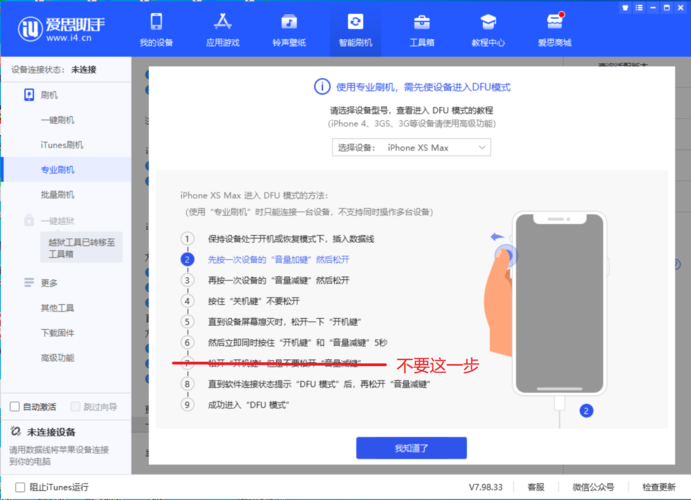Viewport: 691px width, 500px height.
Task: Select iTunes刷机 in sidebar
Action: pyautogui.click(x=62, y=145)
